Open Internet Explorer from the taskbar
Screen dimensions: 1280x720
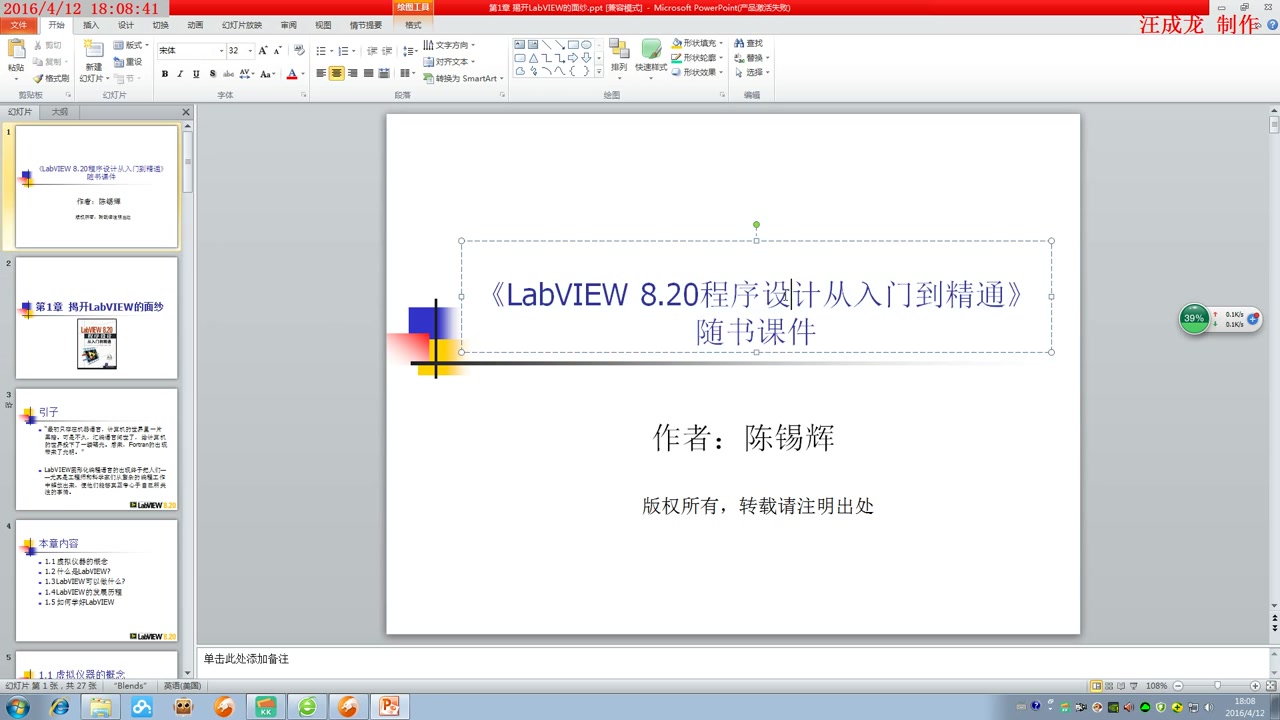60,707
